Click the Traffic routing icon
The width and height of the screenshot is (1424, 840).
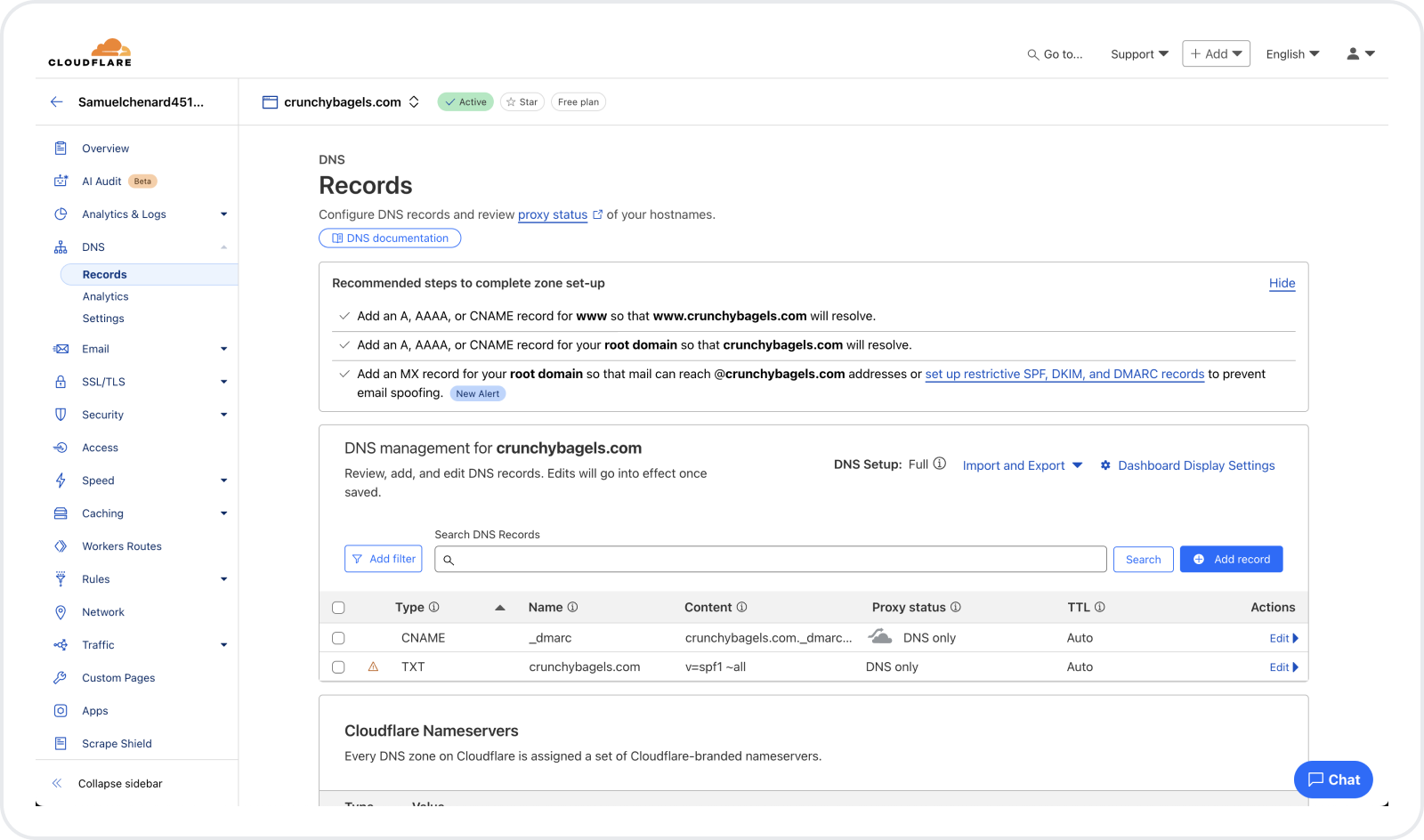pyautogui.click(x=61, y=645)
